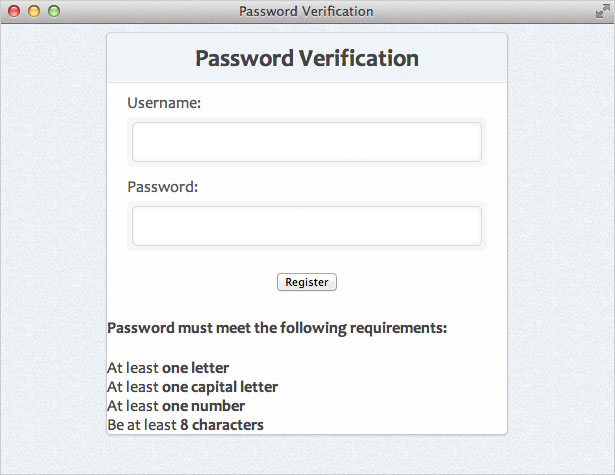Click the window fullscreen arrows icon
615x475 pixels.
(x=602, y=11)
